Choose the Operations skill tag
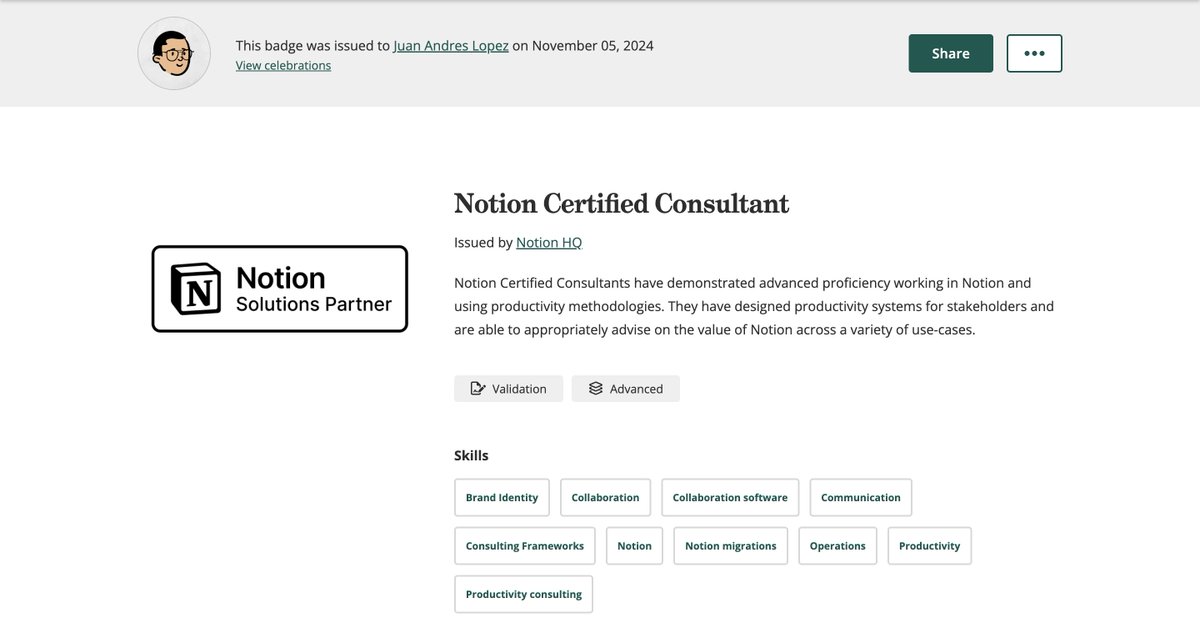The width and height of the screenshot is (1200, 638). (x=838, y=546)
